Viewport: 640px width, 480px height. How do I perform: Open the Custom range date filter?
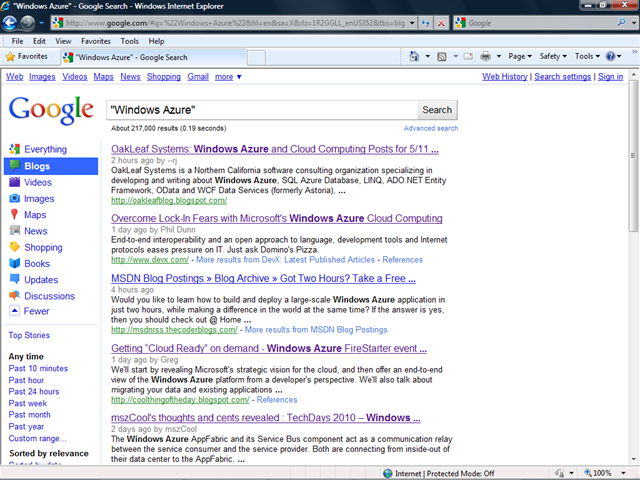[x=37, y=438]
